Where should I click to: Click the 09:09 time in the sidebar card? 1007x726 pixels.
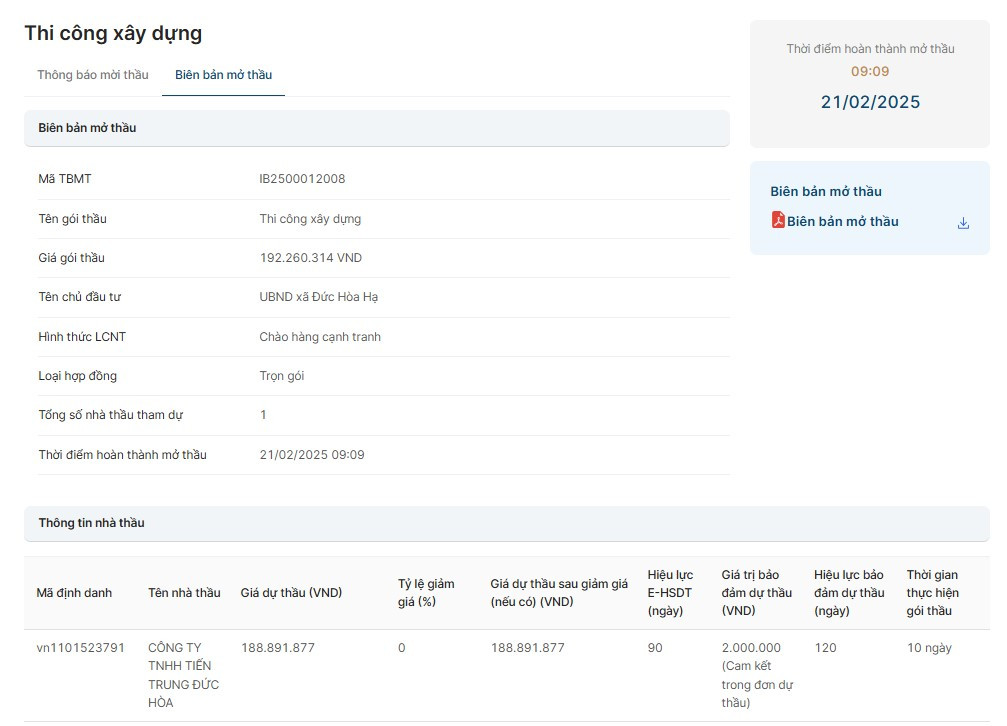point(870,72)
